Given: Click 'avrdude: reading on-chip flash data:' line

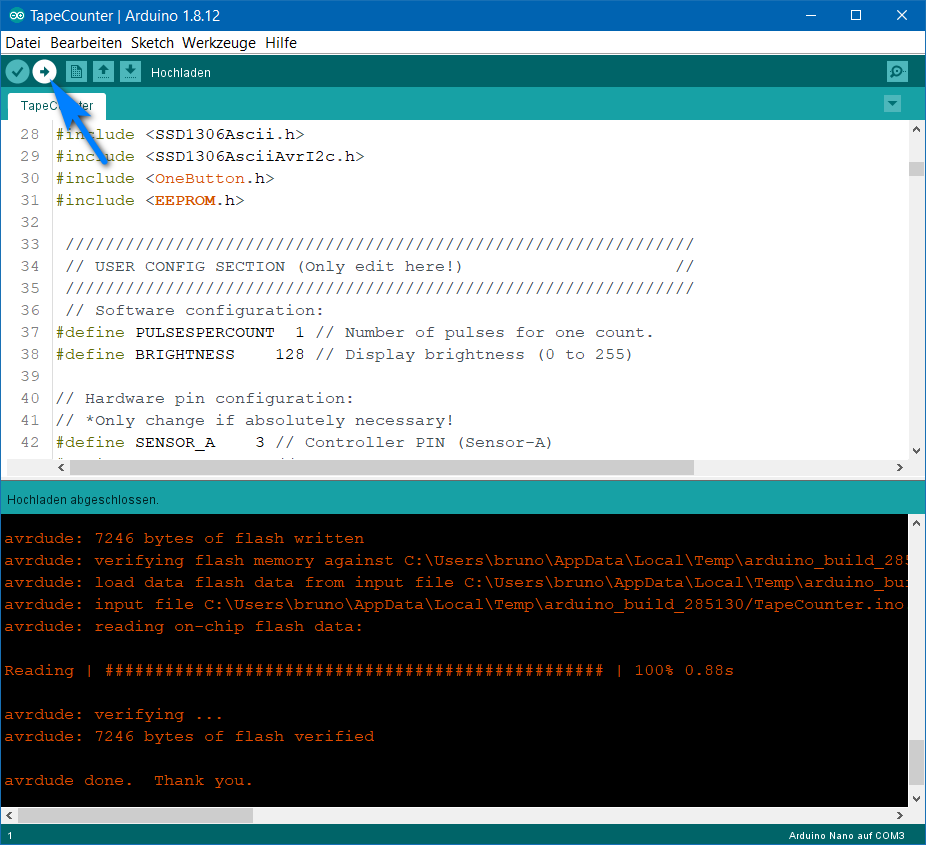Looking at the screenshot, I should click(x=184, y=627).
